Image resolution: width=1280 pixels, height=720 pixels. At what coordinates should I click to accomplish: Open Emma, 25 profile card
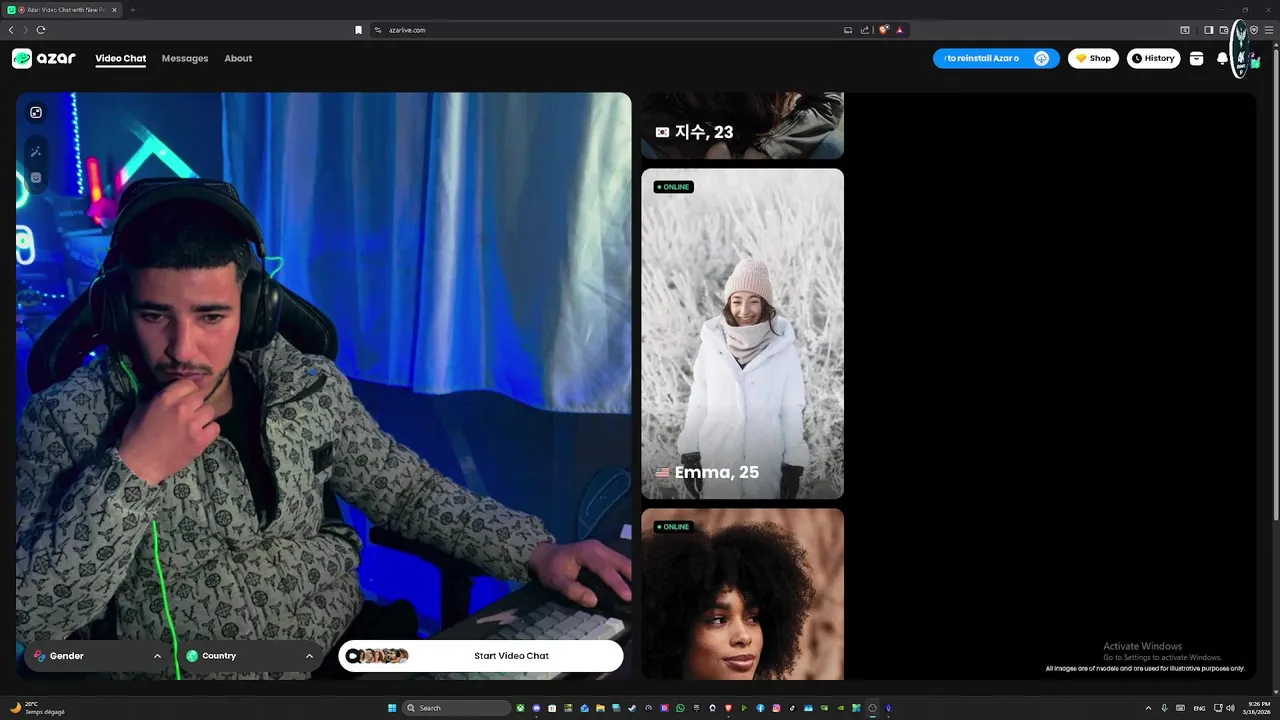[742, 333]
